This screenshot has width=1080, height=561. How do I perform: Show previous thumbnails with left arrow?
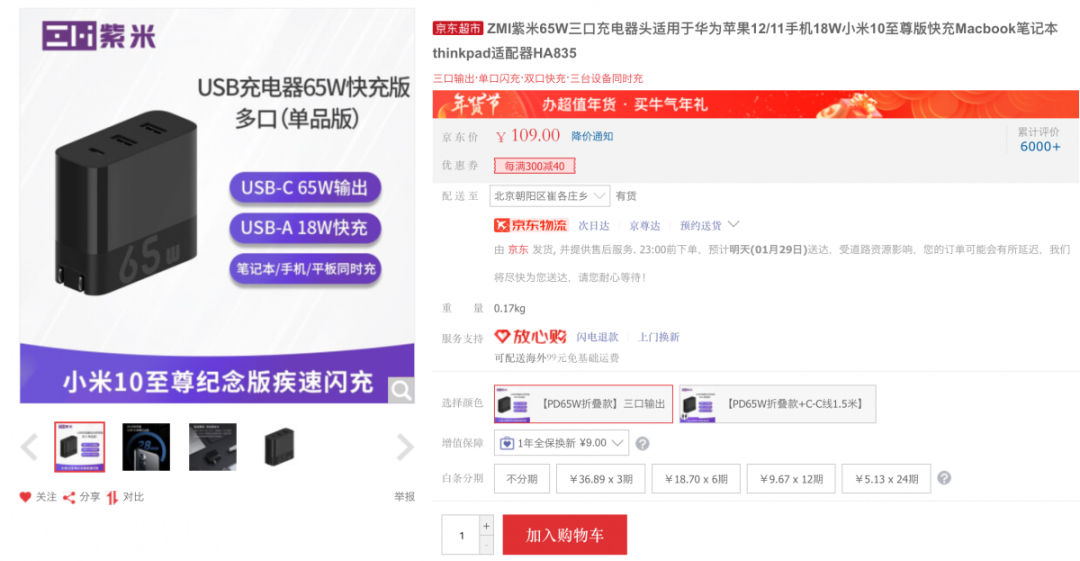click(29, 447)
